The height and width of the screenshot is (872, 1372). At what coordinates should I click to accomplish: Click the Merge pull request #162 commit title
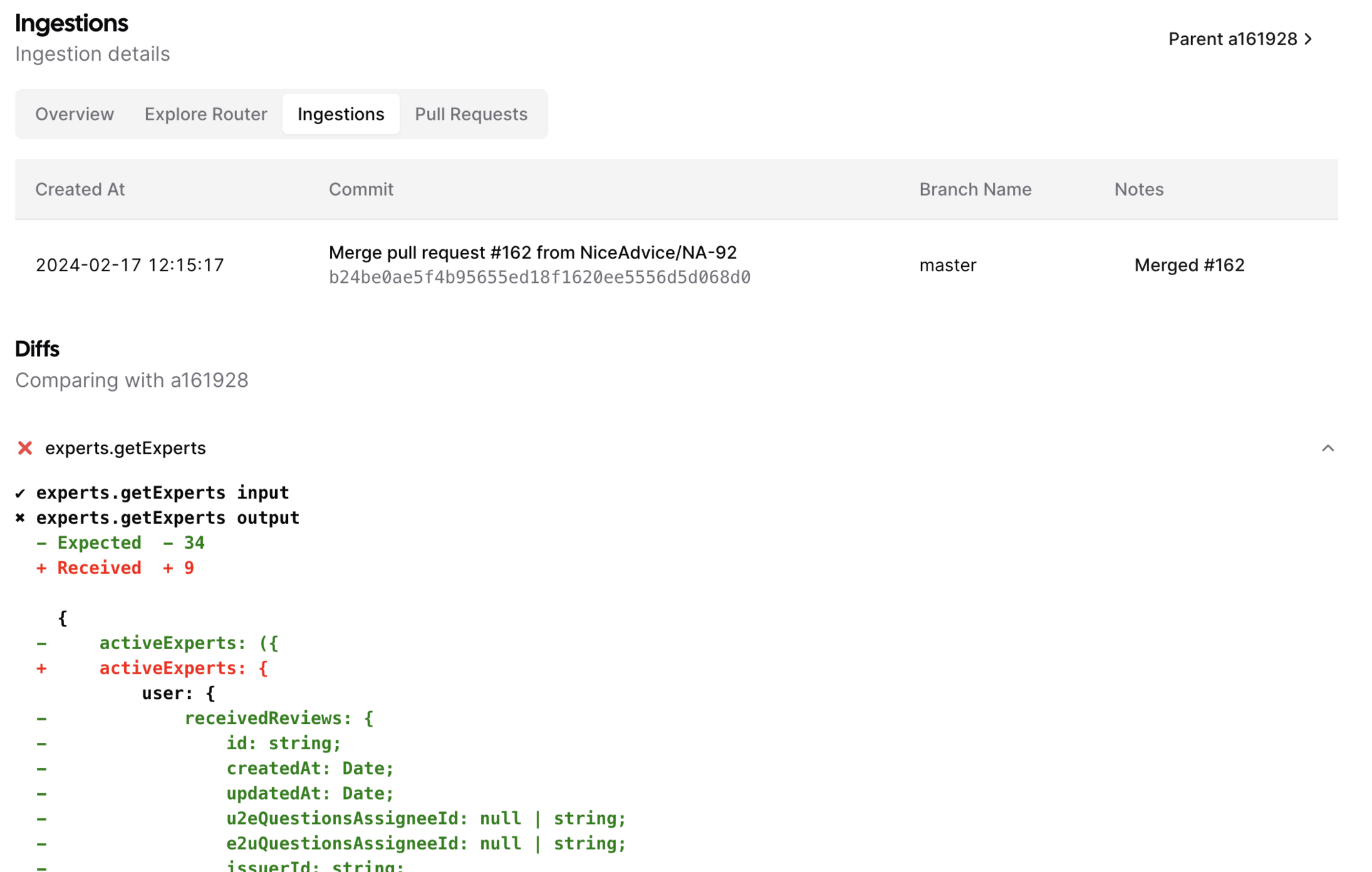click(x=532, y=253)
